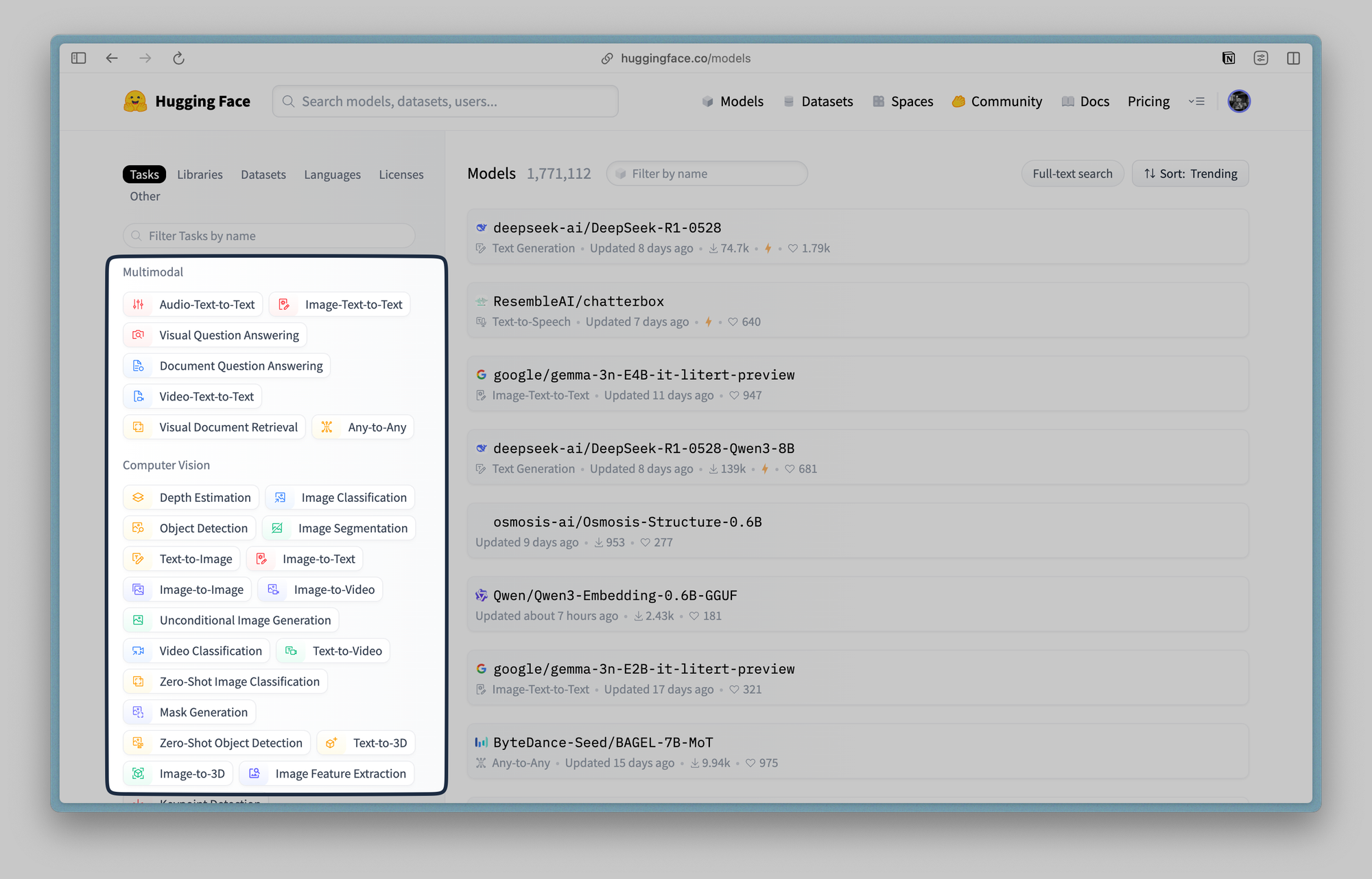Go back with the browser back arrow
Viewport: 1372px width, 879px height.
[x=112, y=58]
